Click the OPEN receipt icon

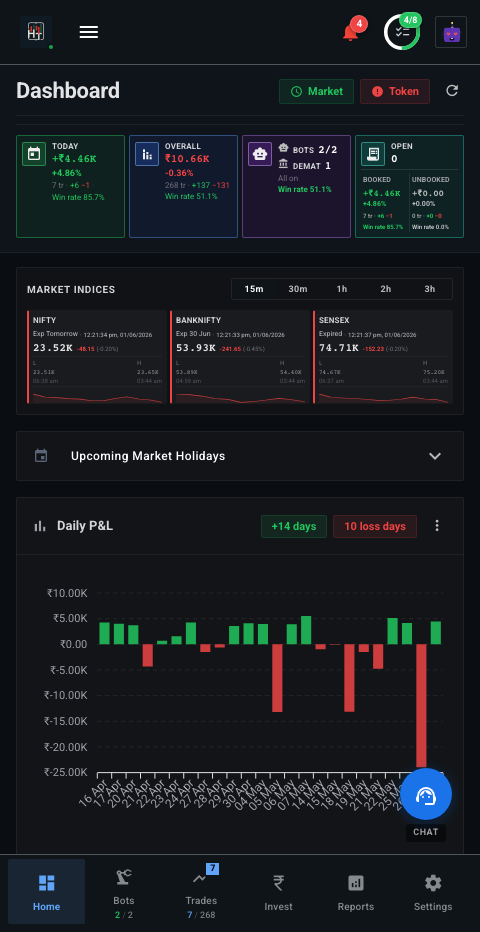click(372, 154)
